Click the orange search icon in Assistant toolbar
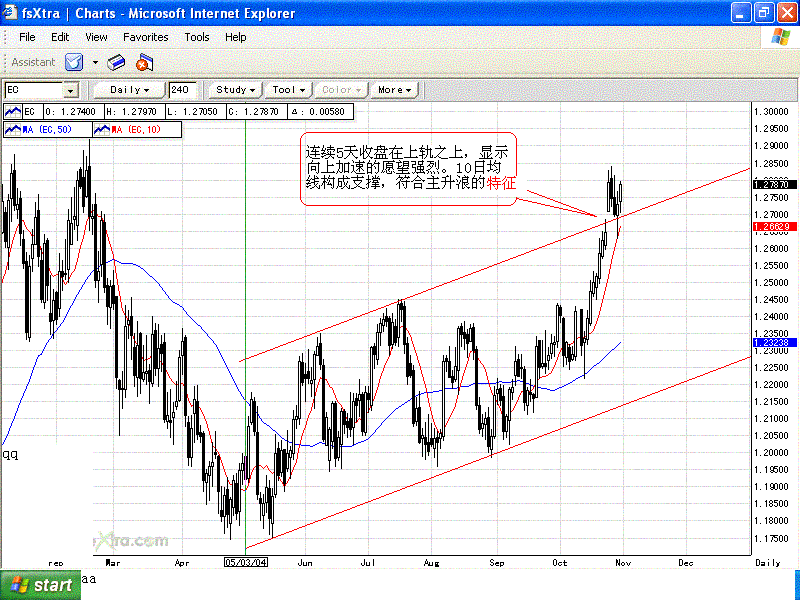The image size is (800, 600). (143, 63)
